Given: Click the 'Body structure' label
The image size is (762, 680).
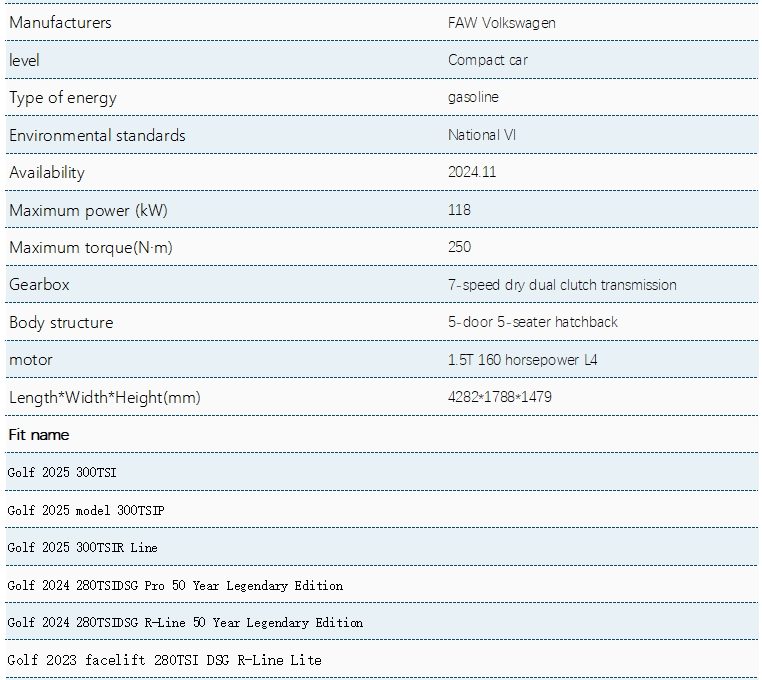Looking at the screenshot, I should click(x=61, y=322).
